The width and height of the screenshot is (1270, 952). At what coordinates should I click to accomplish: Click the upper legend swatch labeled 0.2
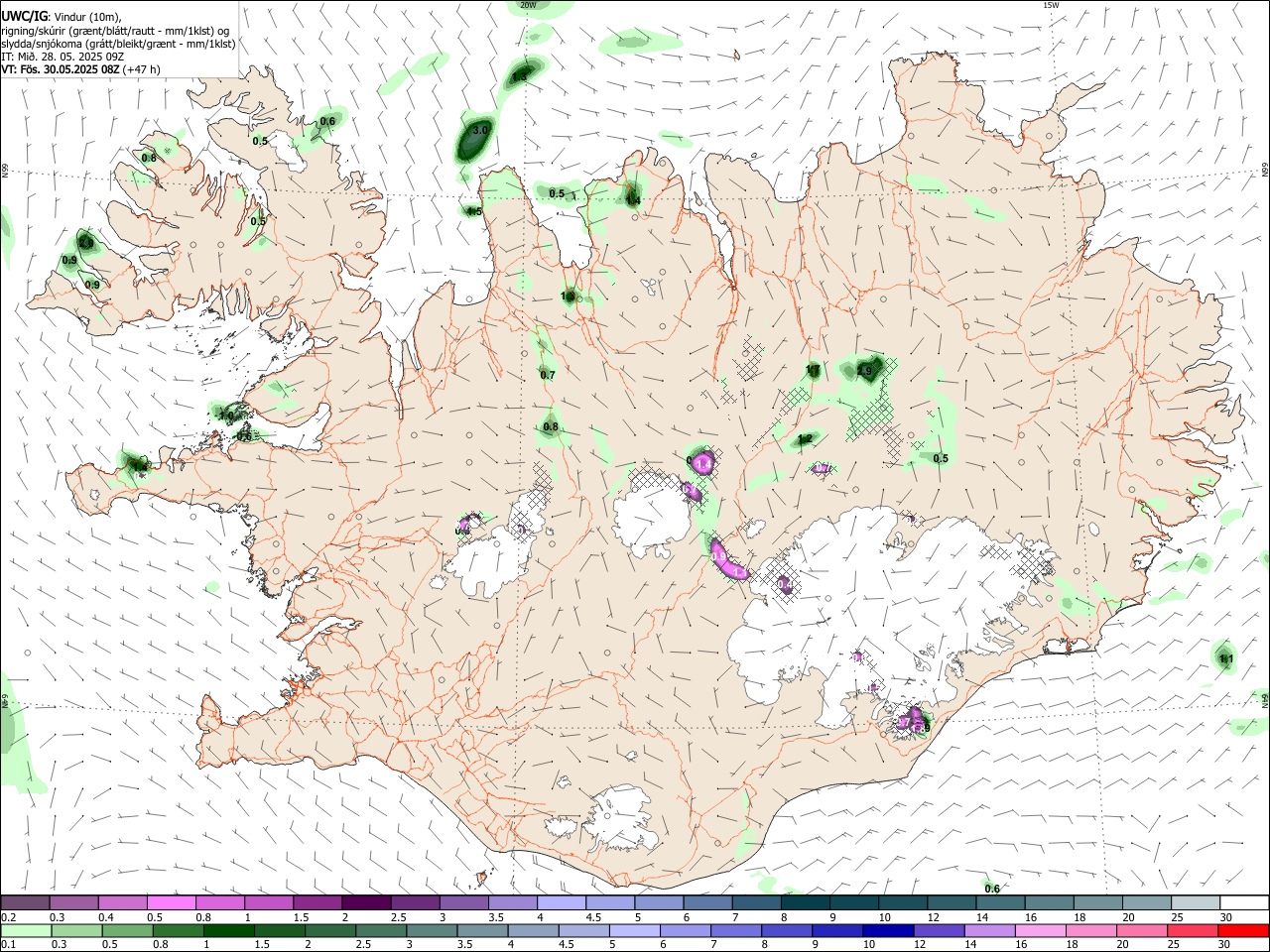[x=25, y=902]
